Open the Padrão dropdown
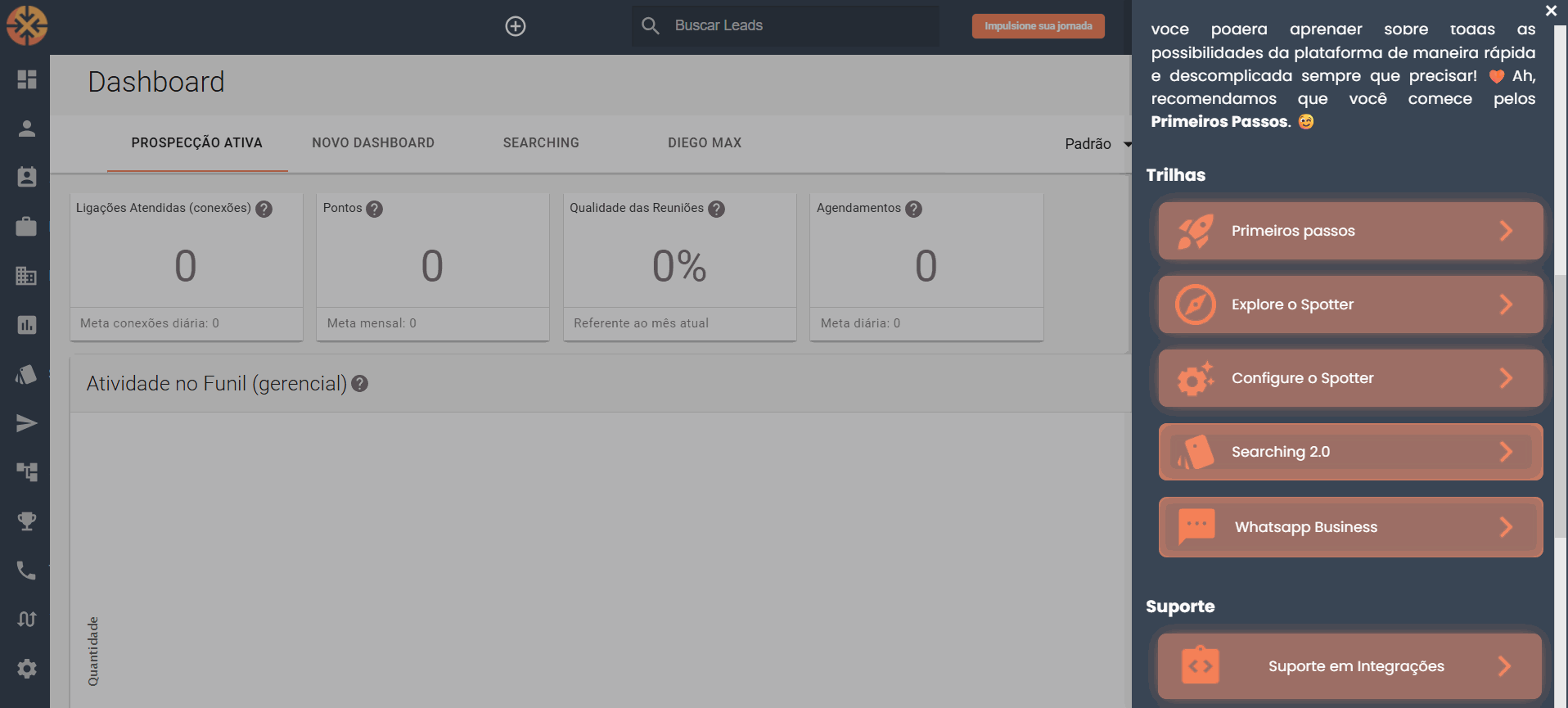1568x708 pixels. point(1097,144)
